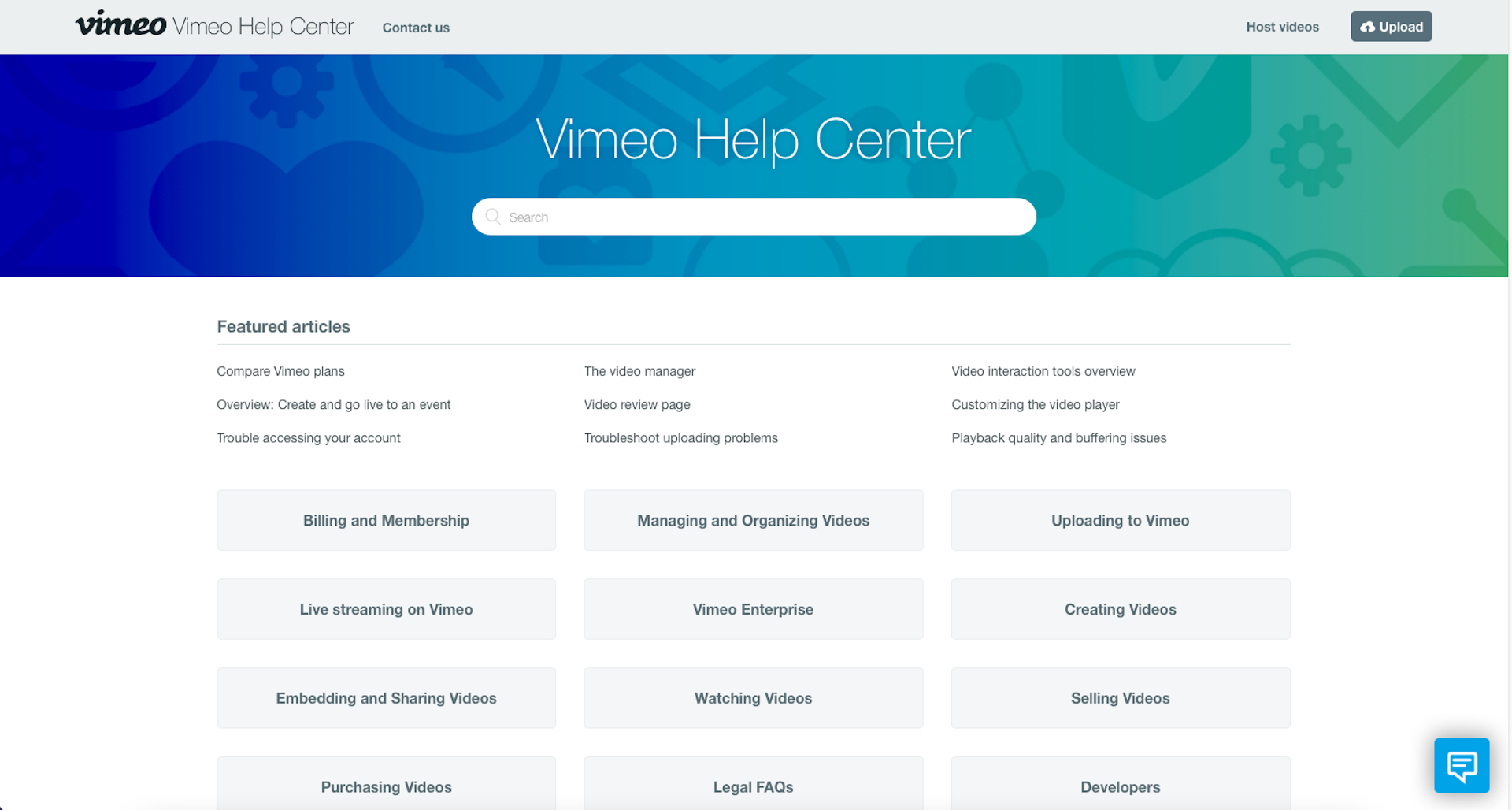Open Managing and Organizing Videos category
Image resolution: width=1512 pixels, height=810 pixels.
(753, 521)
